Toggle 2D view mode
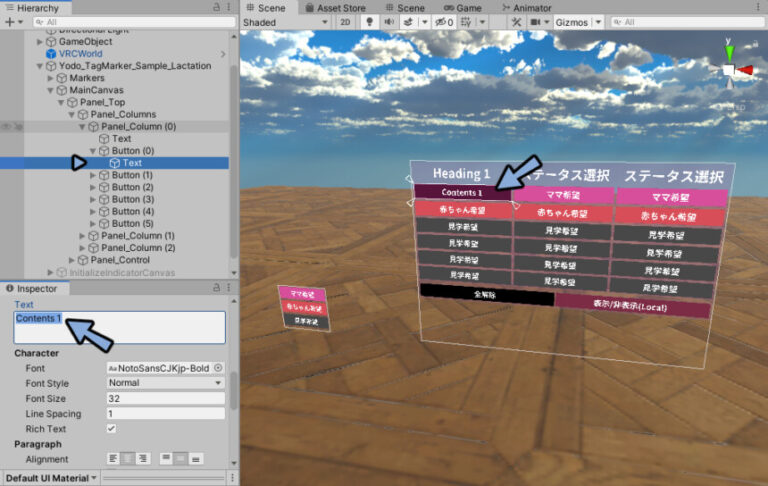This screenshot has height=486, width=768. coord(345,22)
